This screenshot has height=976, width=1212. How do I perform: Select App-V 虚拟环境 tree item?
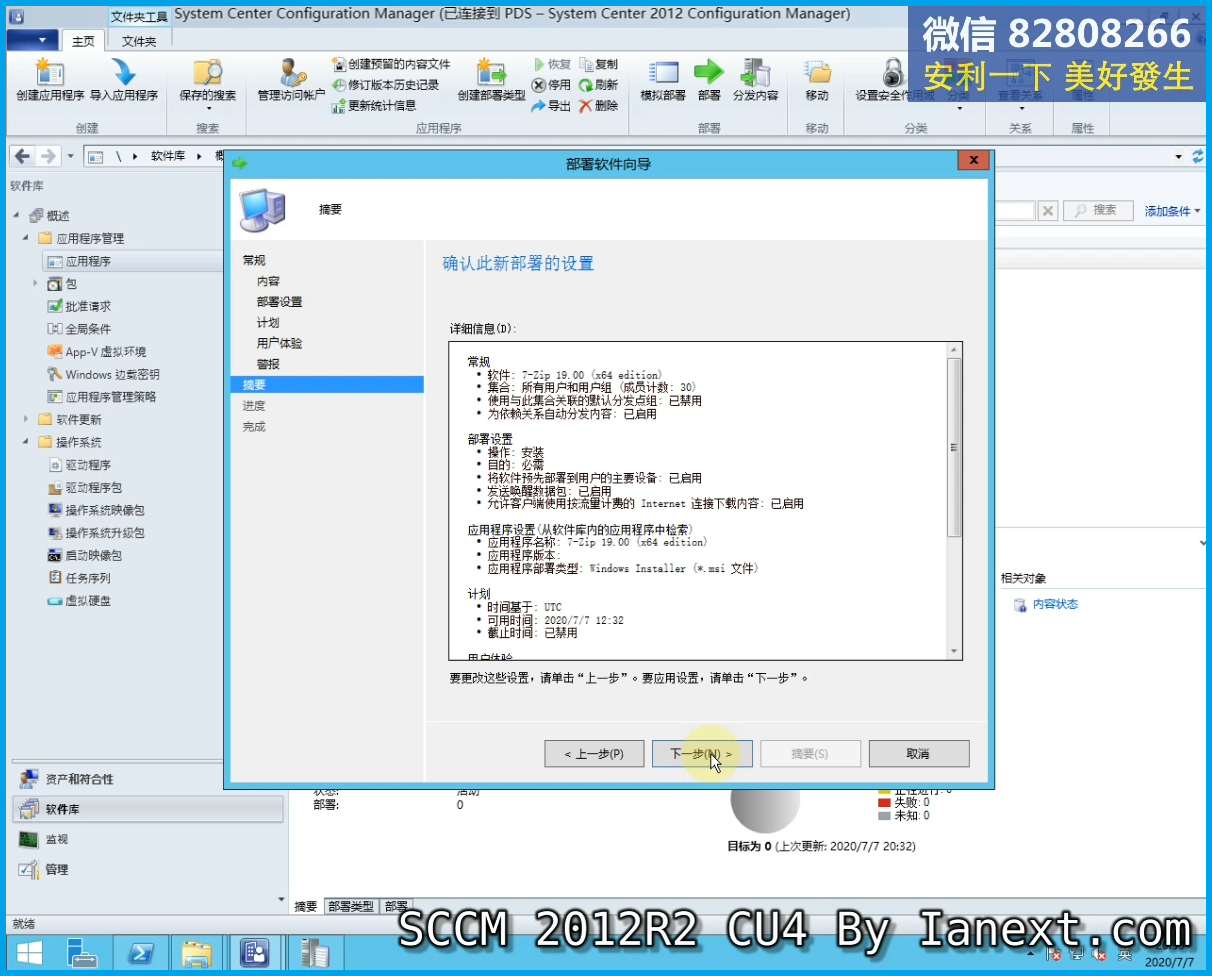point(97,352)
